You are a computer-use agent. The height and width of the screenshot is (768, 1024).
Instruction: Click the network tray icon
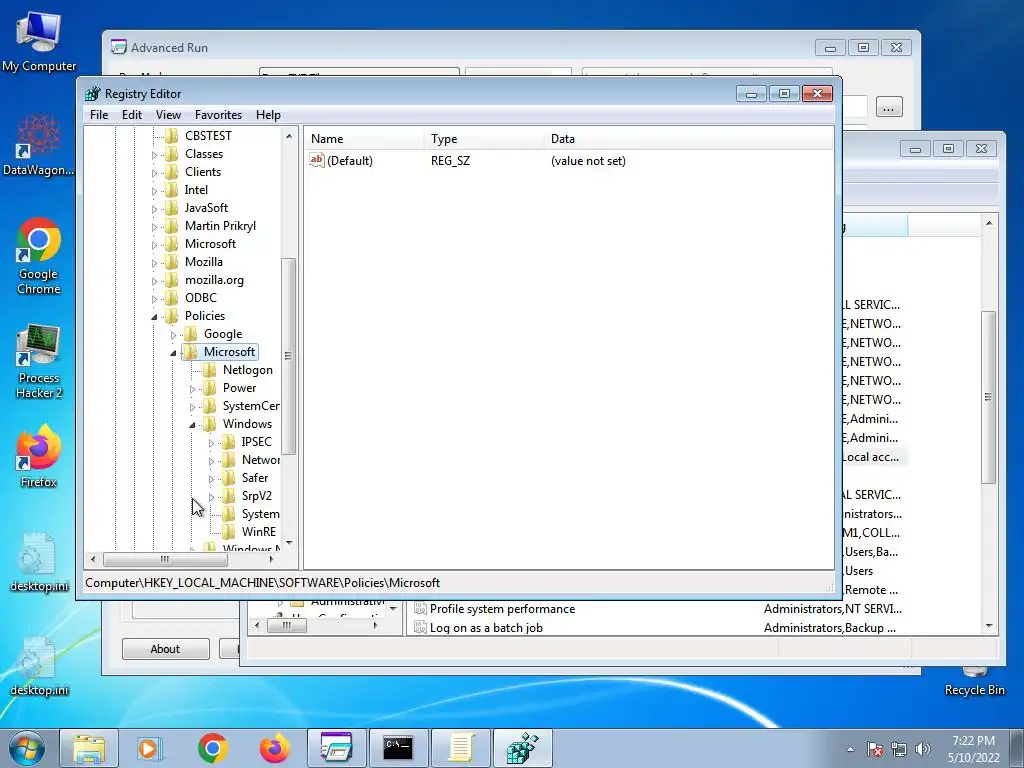click(x=899, y=749)
